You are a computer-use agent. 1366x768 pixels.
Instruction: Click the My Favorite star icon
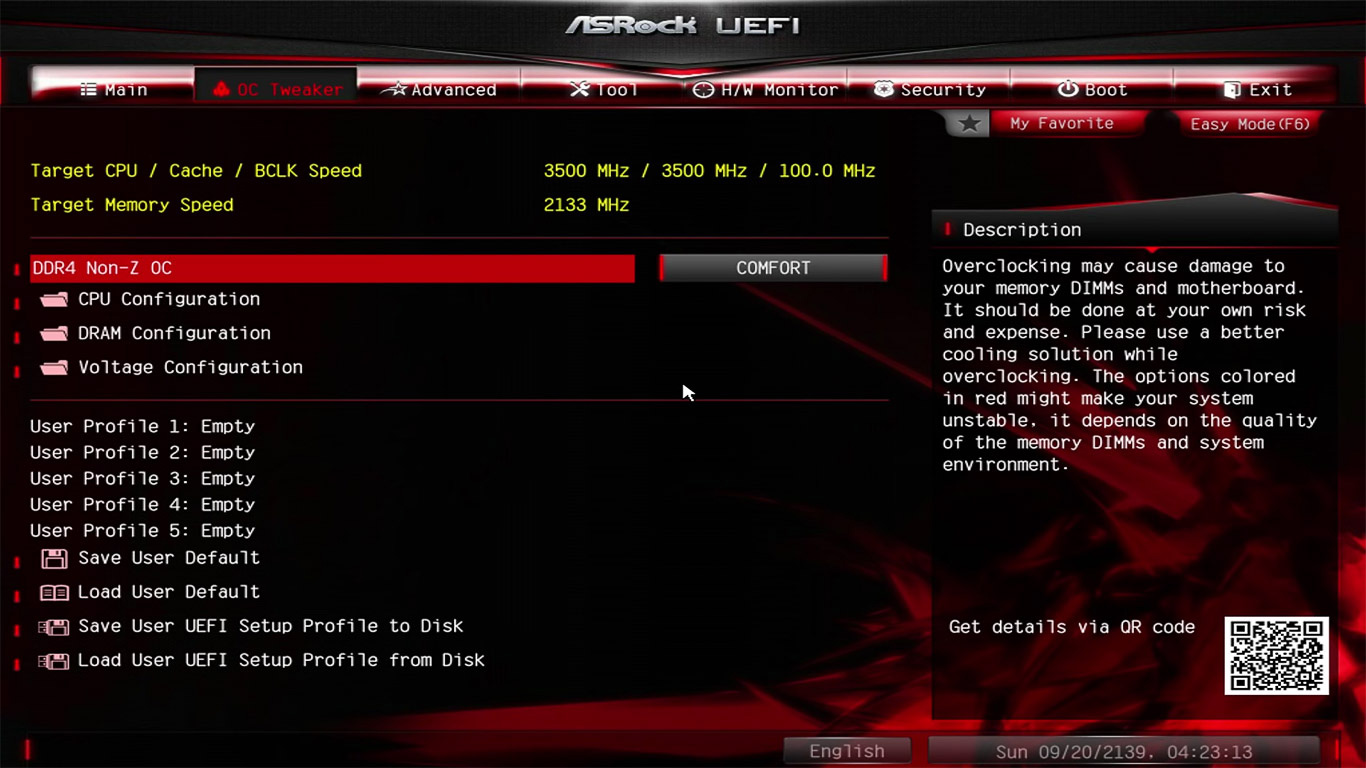(968, 124)
